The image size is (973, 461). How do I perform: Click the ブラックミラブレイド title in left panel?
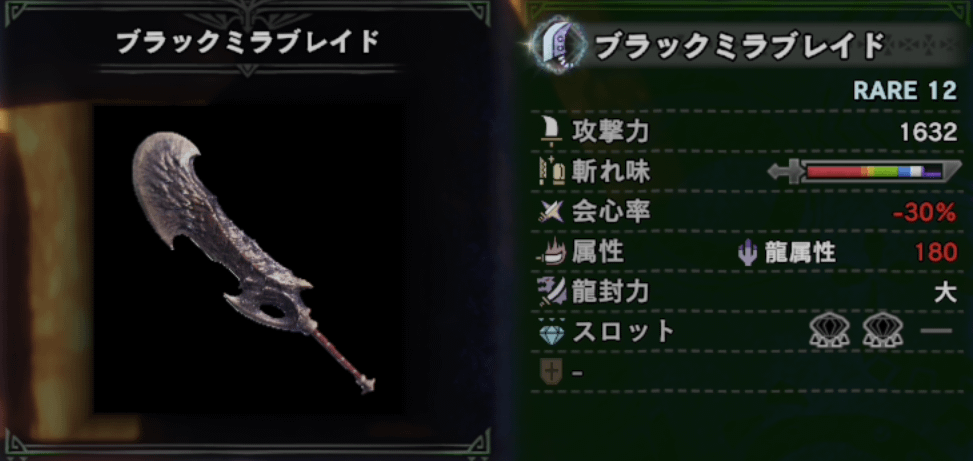tap(248, 43)
